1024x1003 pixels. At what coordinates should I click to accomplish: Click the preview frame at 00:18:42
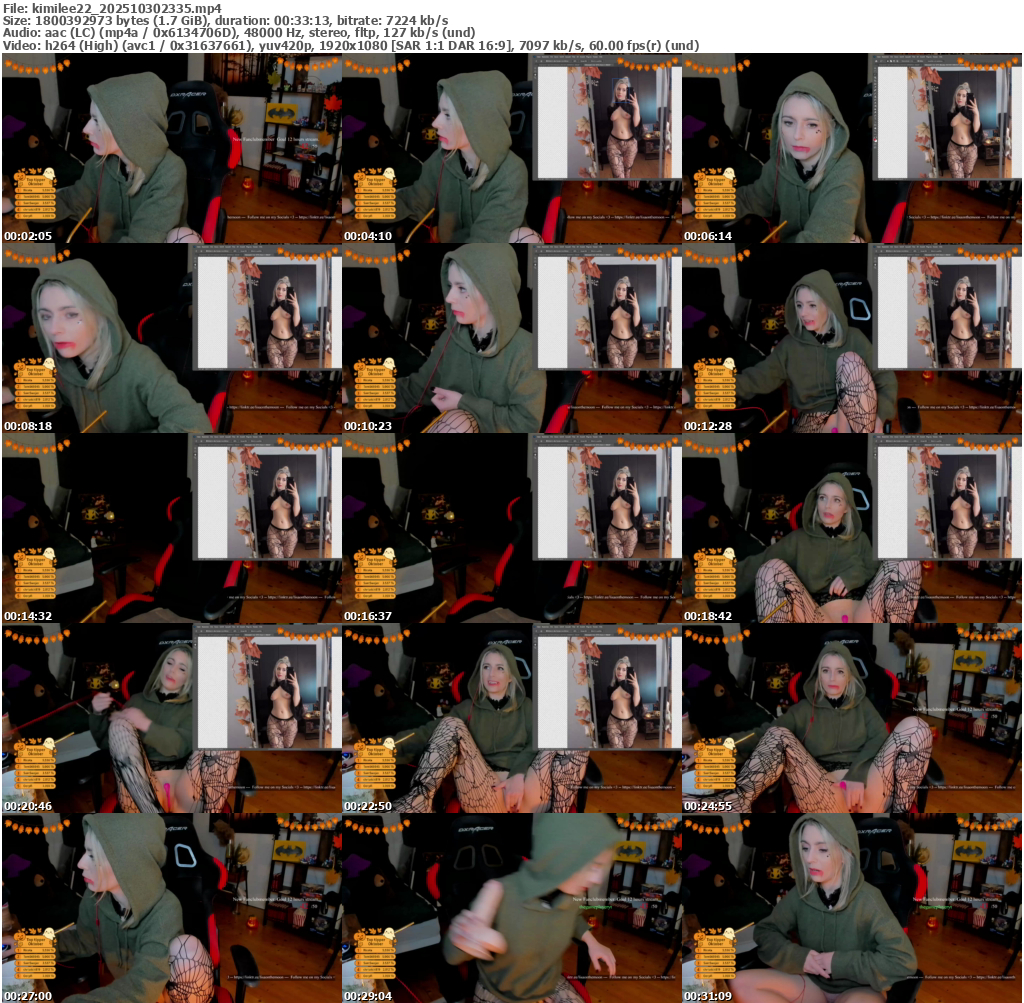851,528
